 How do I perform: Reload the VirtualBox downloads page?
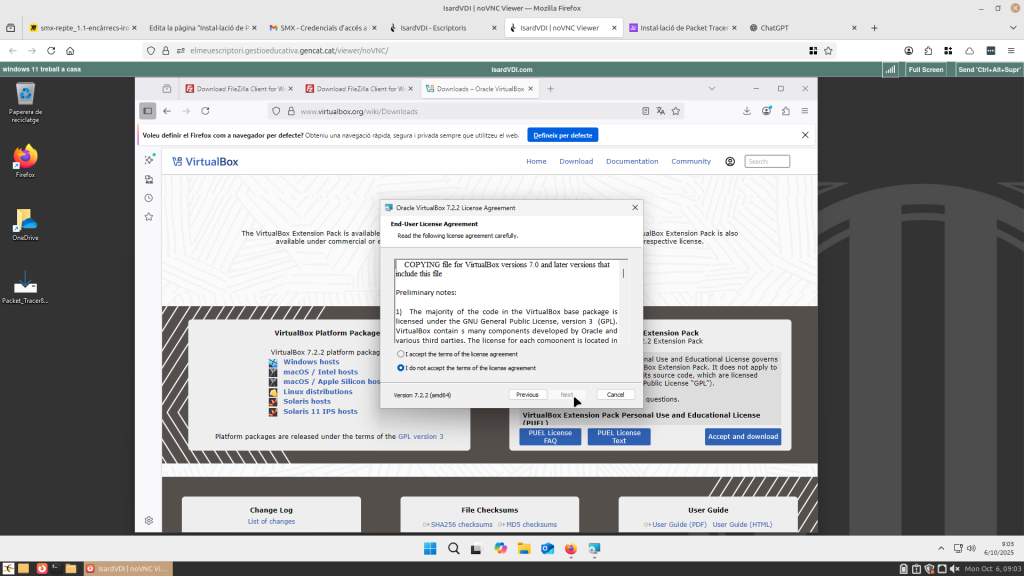pyautogui.click(x=206, y=111)
